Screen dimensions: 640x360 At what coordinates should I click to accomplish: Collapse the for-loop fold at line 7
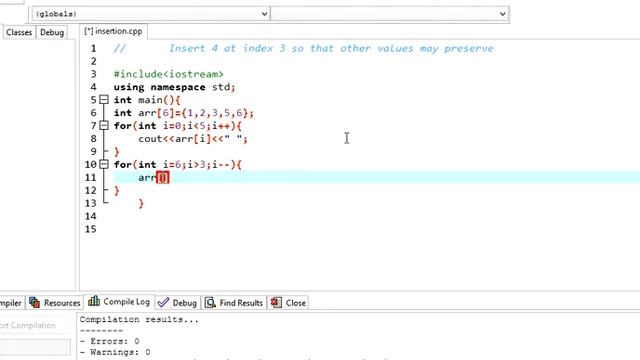104,125
